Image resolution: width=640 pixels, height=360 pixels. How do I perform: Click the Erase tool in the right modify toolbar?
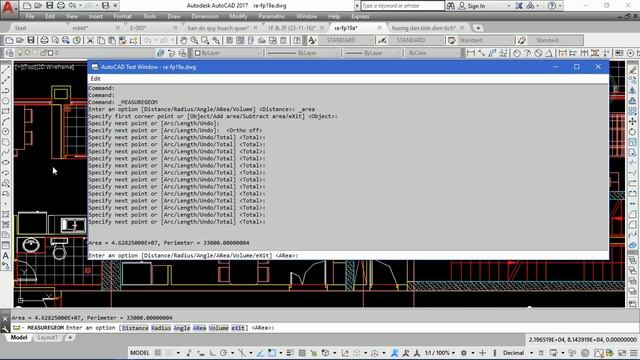[633, 70]
